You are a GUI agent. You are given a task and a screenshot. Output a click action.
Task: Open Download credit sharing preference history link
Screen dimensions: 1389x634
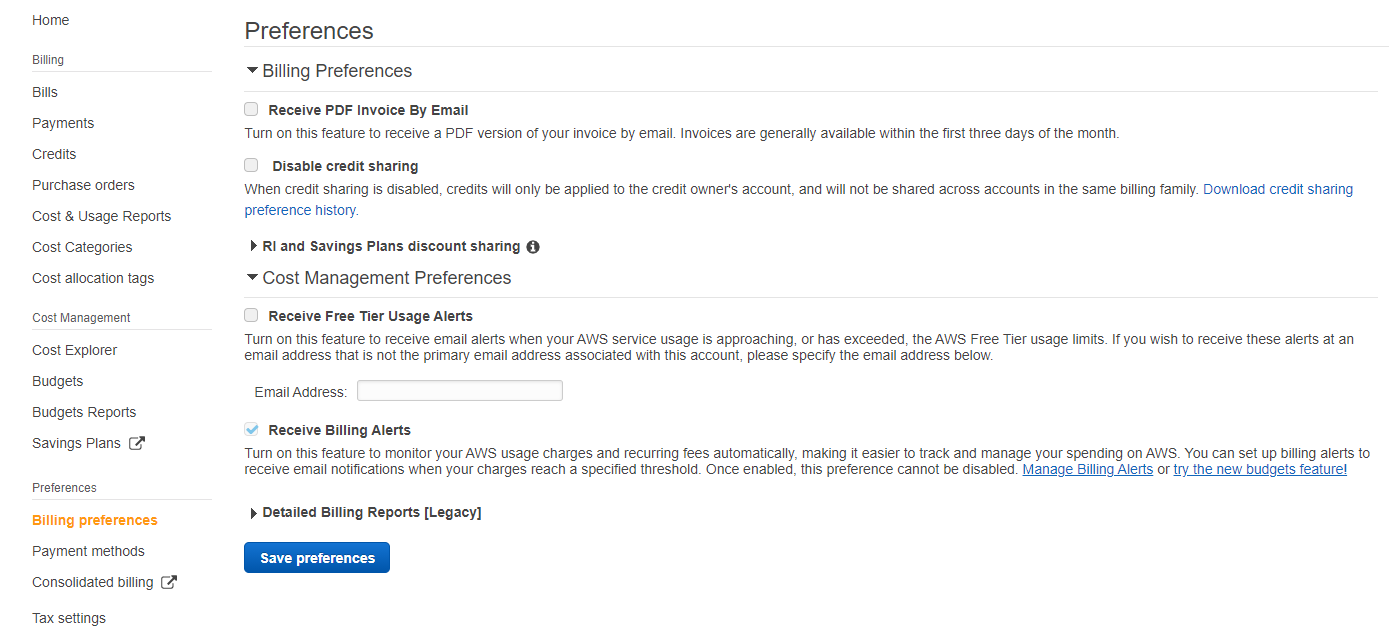coord(1277,188)
